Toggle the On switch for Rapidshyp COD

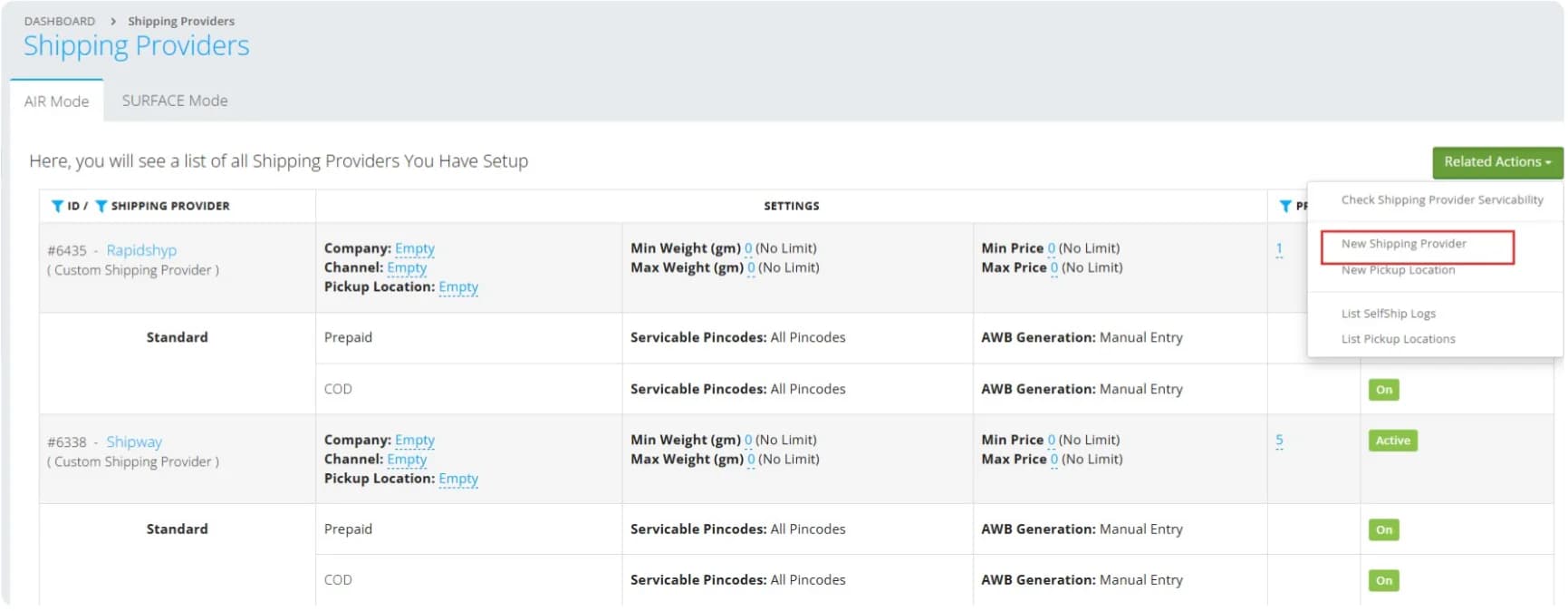[x=1383, y=390]
